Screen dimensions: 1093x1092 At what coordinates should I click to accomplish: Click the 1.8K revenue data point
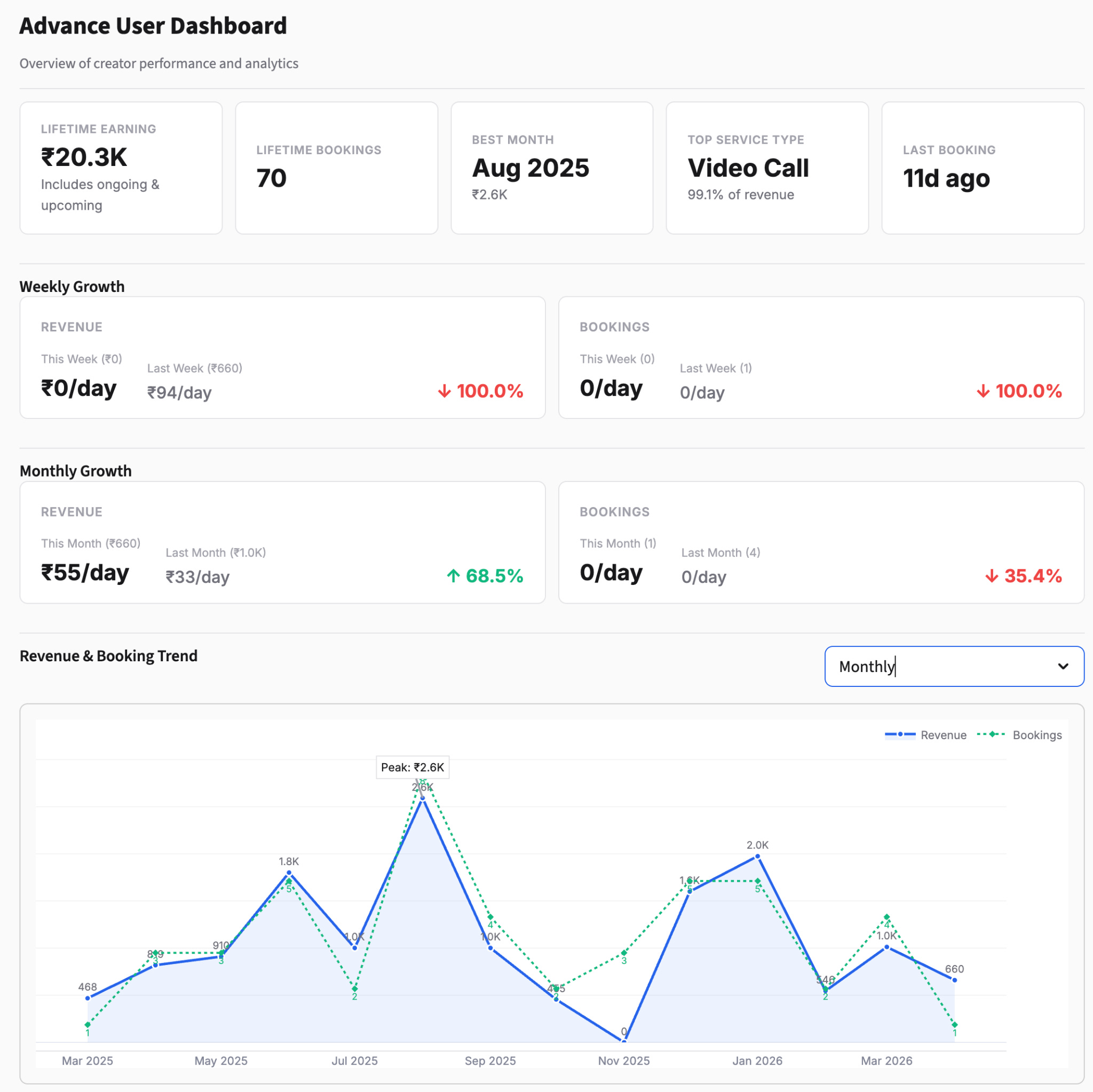click(x=289, y=873)
